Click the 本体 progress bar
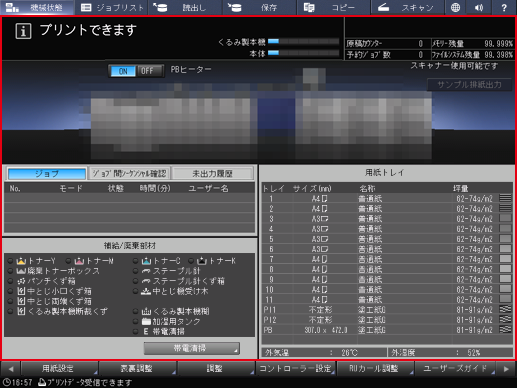The image size is (517, 388). (303, 53)
